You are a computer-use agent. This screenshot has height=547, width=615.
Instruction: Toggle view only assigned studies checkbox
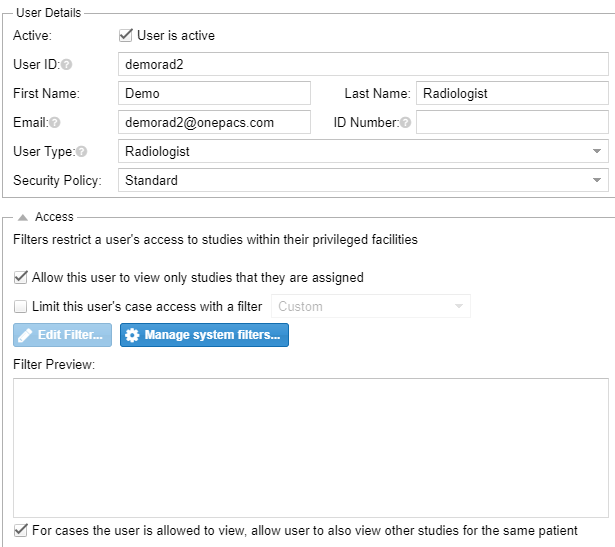[x=20, y=277]
